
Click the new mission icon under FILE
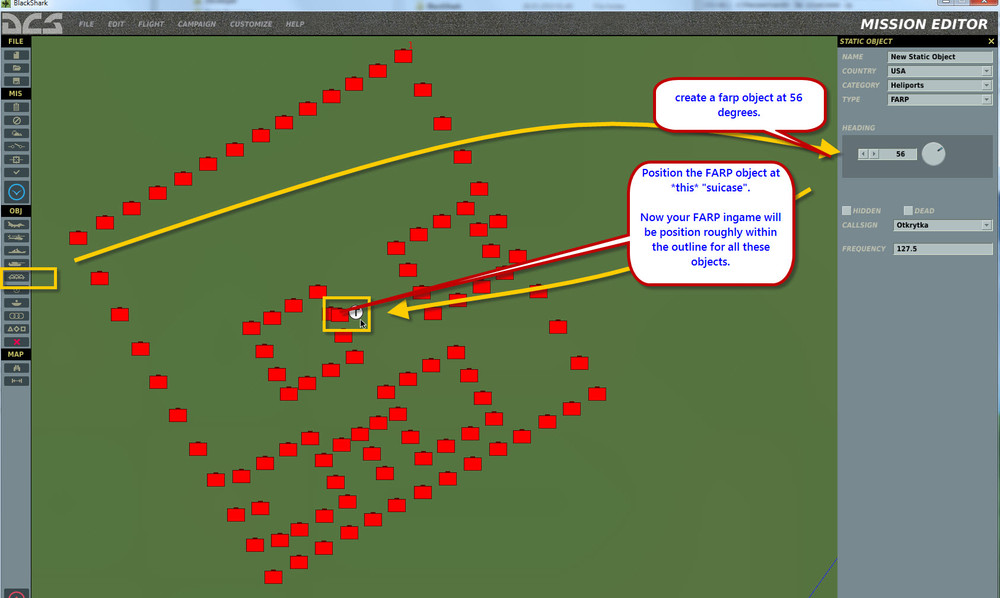16,55
